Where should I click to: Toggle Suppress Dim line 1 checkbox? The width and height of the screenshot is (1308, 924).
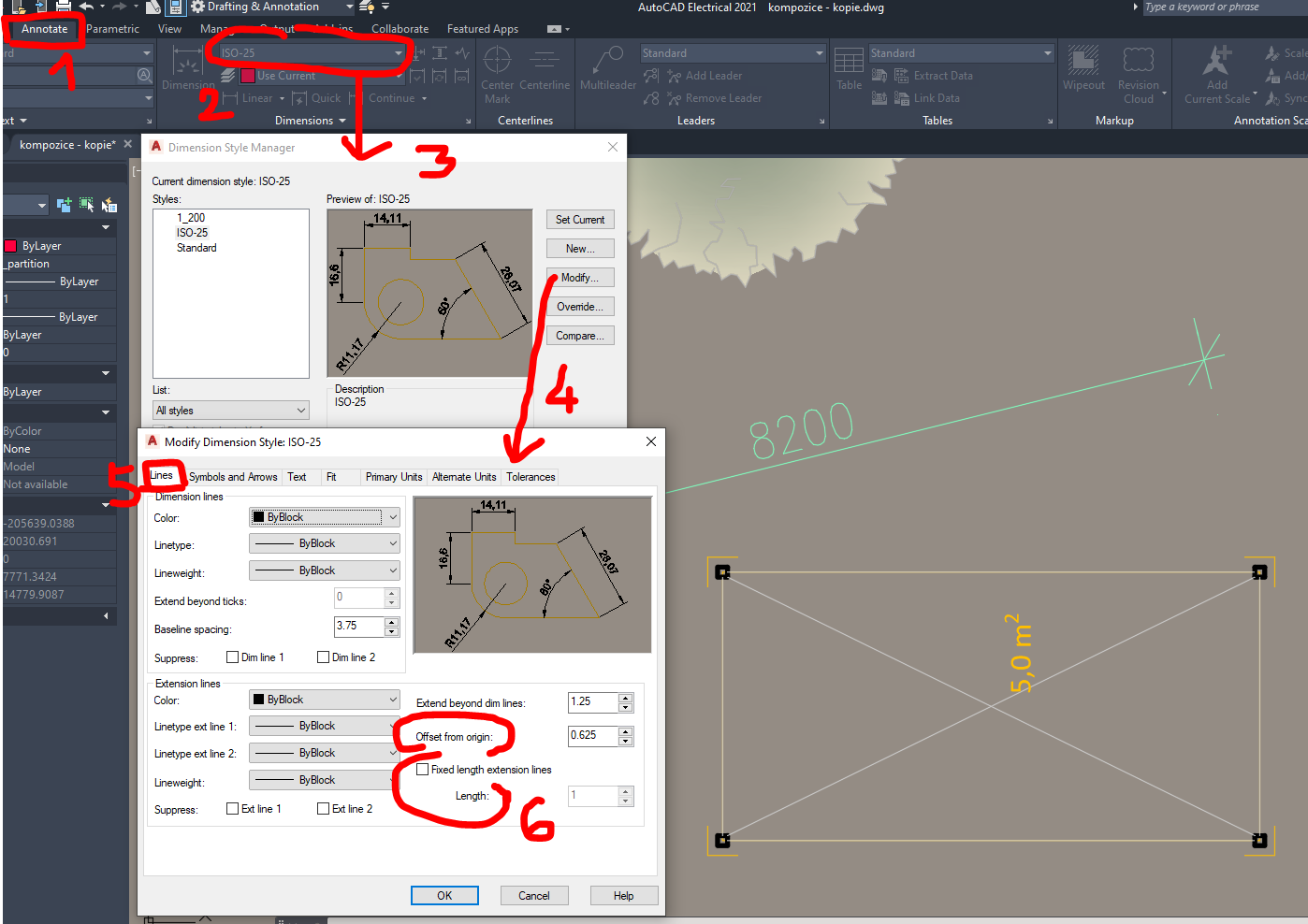232,657
